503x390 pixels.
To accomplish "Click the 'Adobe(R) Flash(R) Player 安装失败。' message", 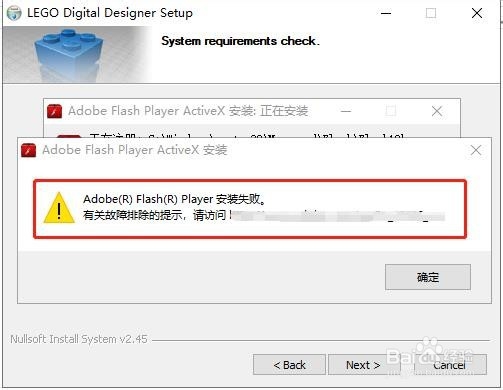I will [175, 199].
